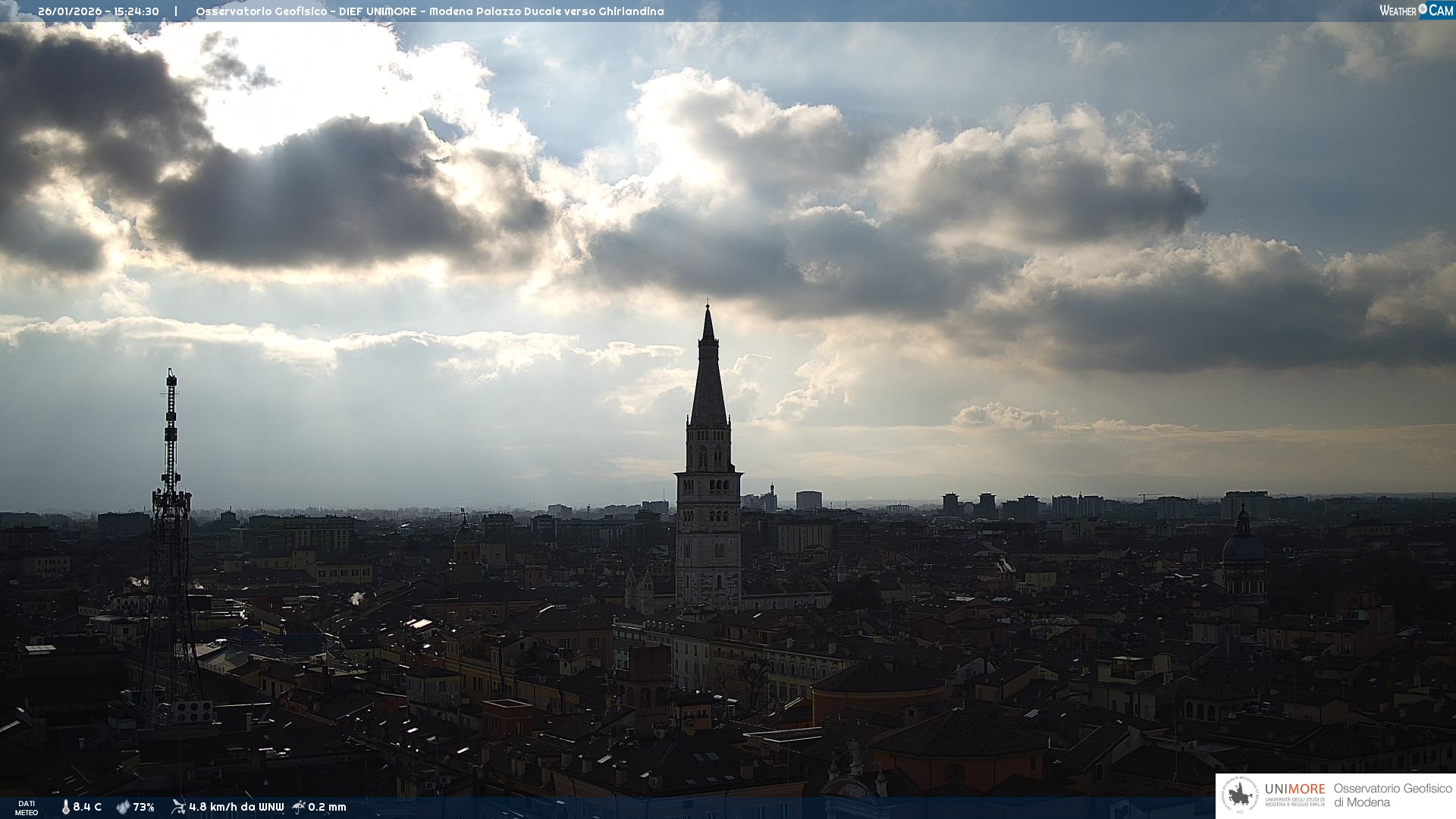Click the 73% humidity value
The width and height of the screenshot is (1456, 819).
(143, 807)
